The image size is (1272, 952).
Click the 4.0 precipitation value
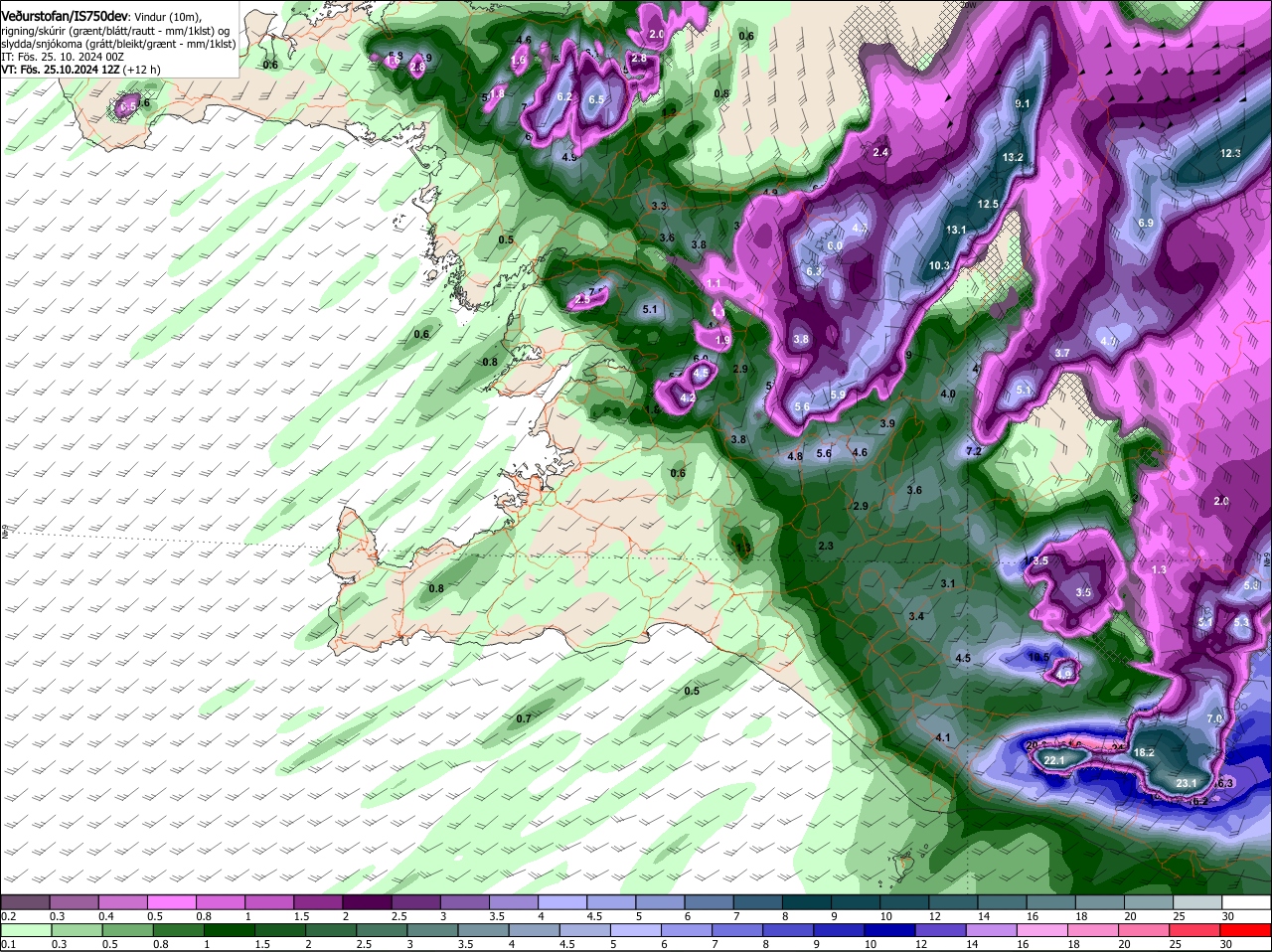(x=948, y=394)
